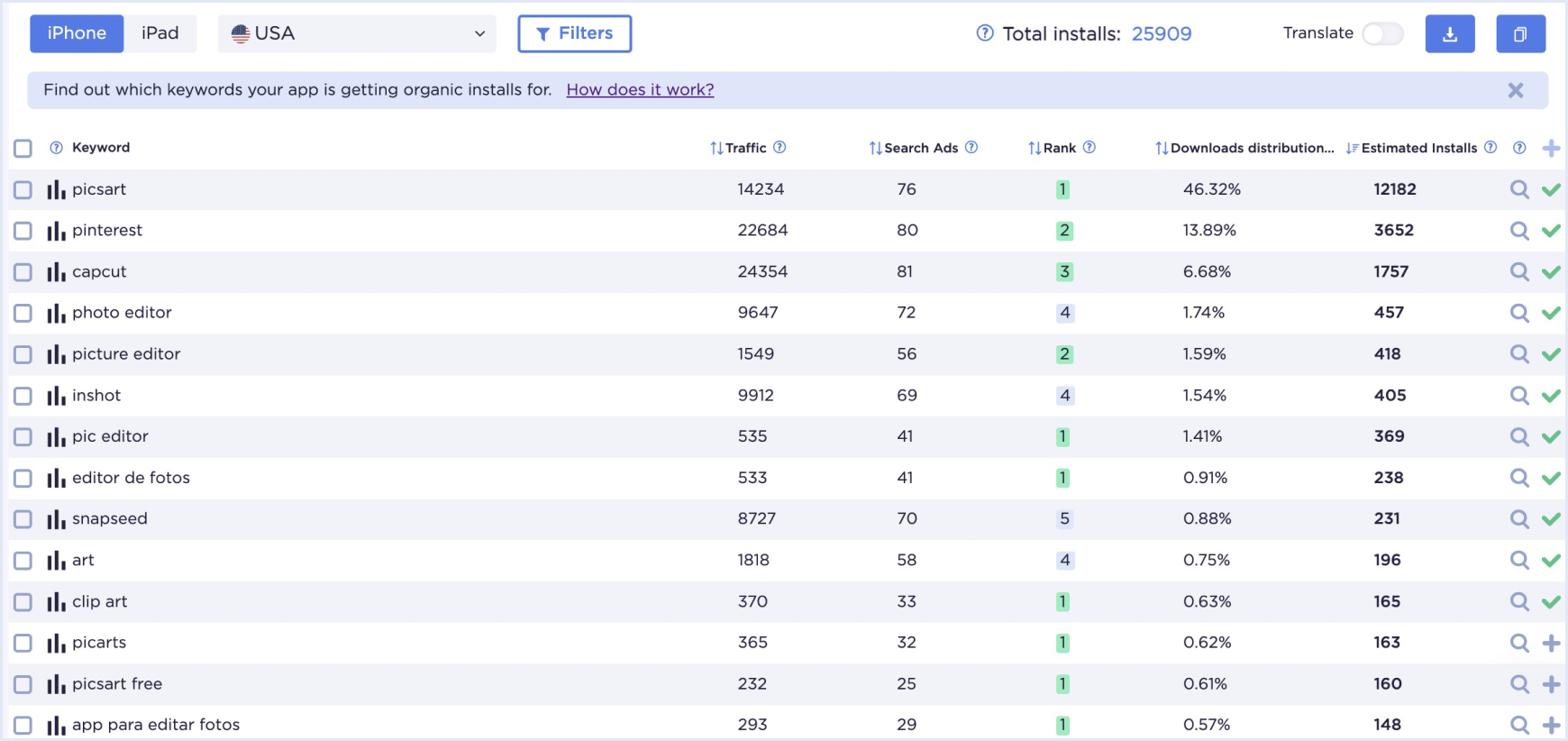Open chart icon for snapseed keyword

point(56,520)
